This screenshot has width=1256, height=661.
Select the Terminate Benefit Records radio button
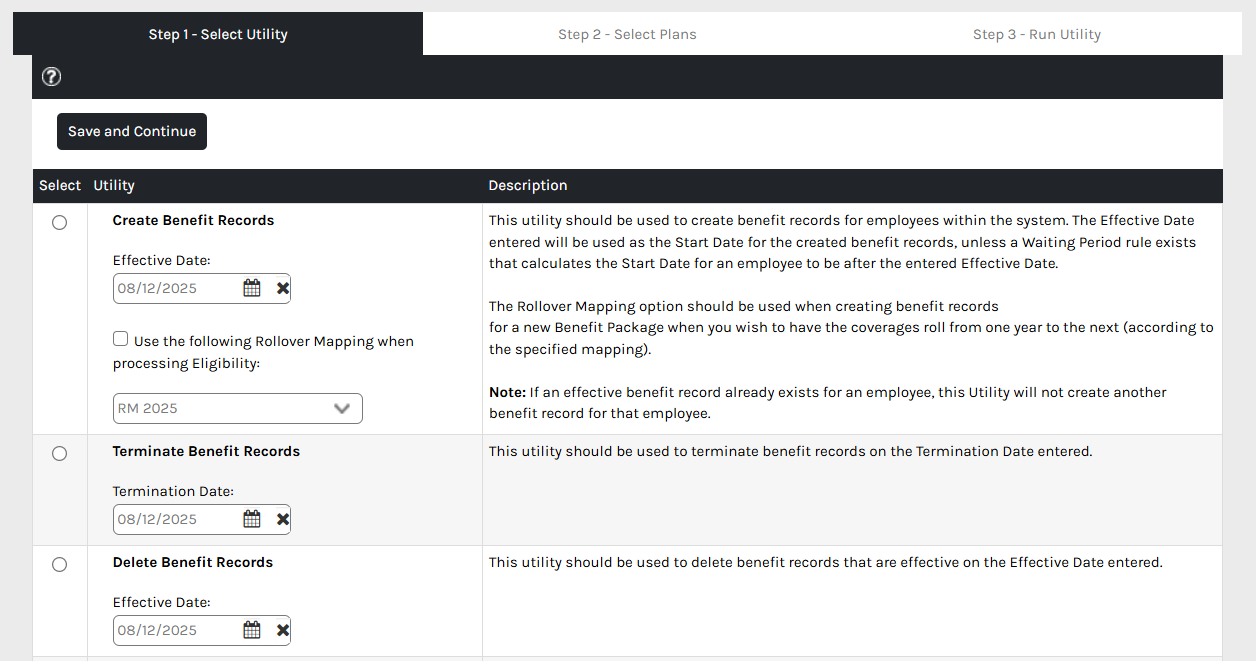(59, 453)
